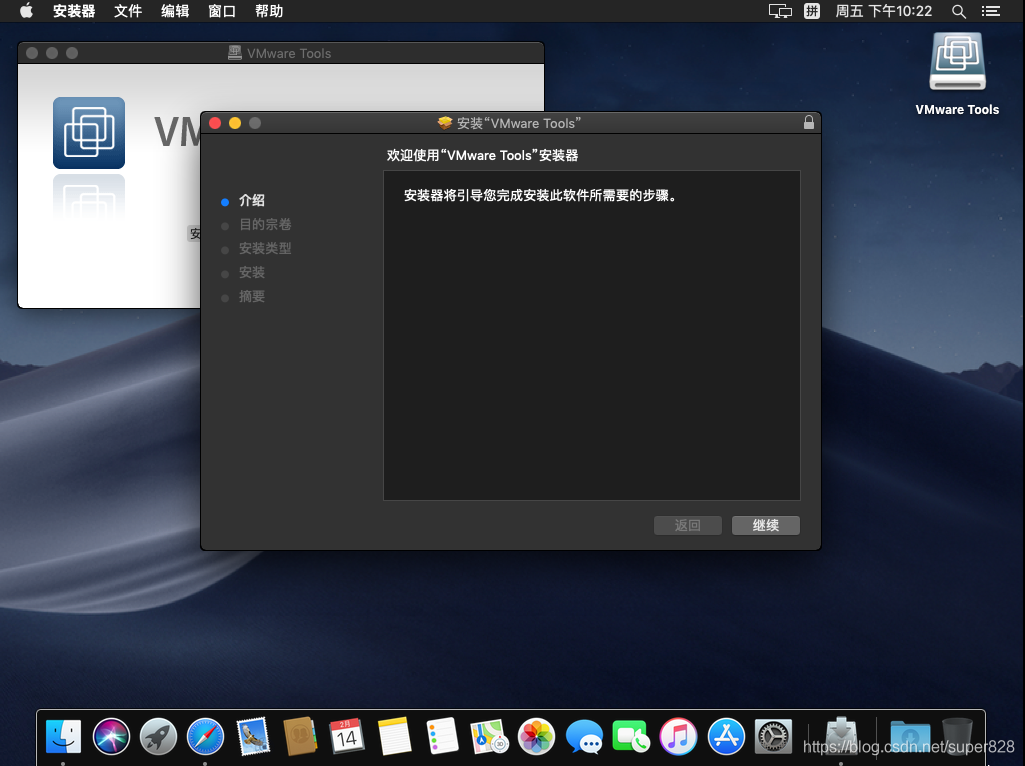Image resolution: width=1025 pixels, height=766 pixels.
Task: Open Safari from the Dock
Action: pos(205,737)
